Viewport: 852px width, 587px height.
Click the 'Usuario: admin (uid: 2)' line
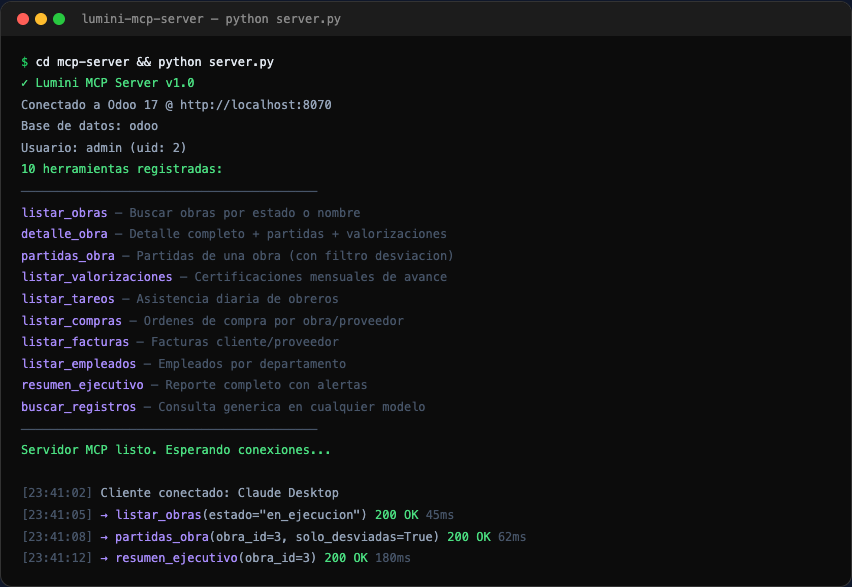pyautogui.click(x=104, y=148)
